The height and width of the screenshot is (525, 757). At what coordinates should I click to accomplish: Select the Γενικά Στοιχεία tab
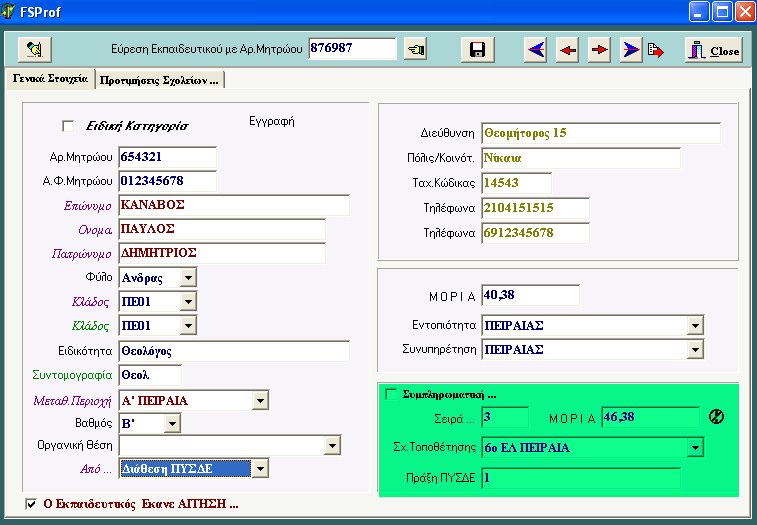click(x=50, y=79)
